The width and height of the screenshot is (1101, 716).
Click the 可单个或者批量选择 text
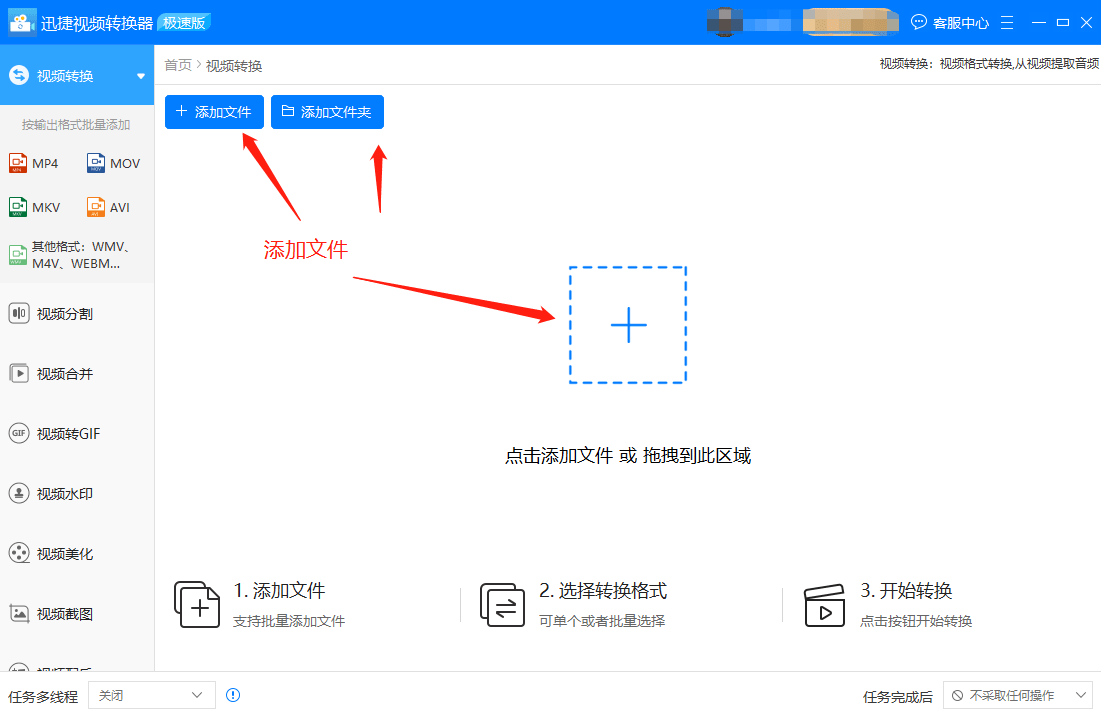602,621
